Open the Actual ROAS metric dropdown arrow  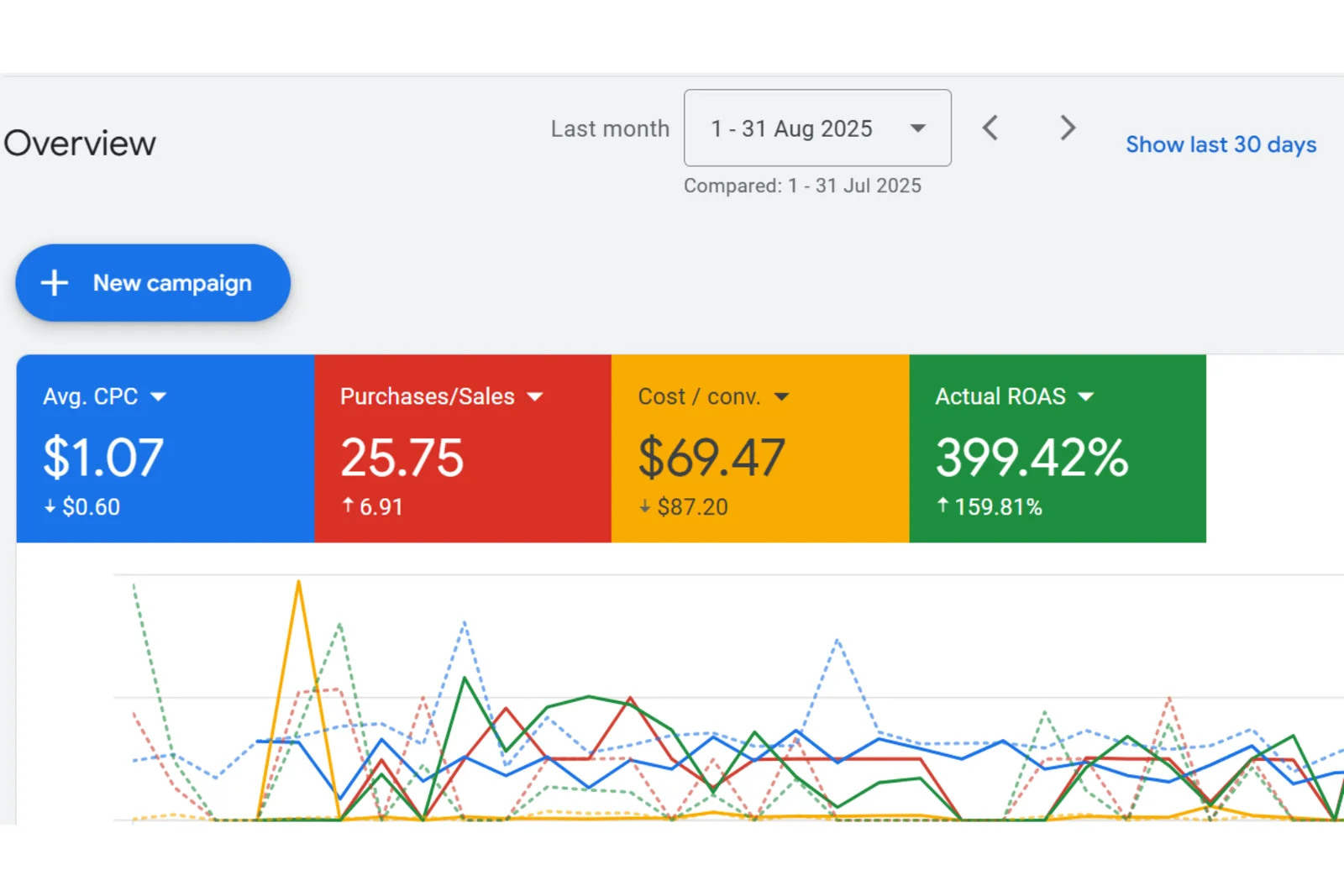click(1085, 397)
